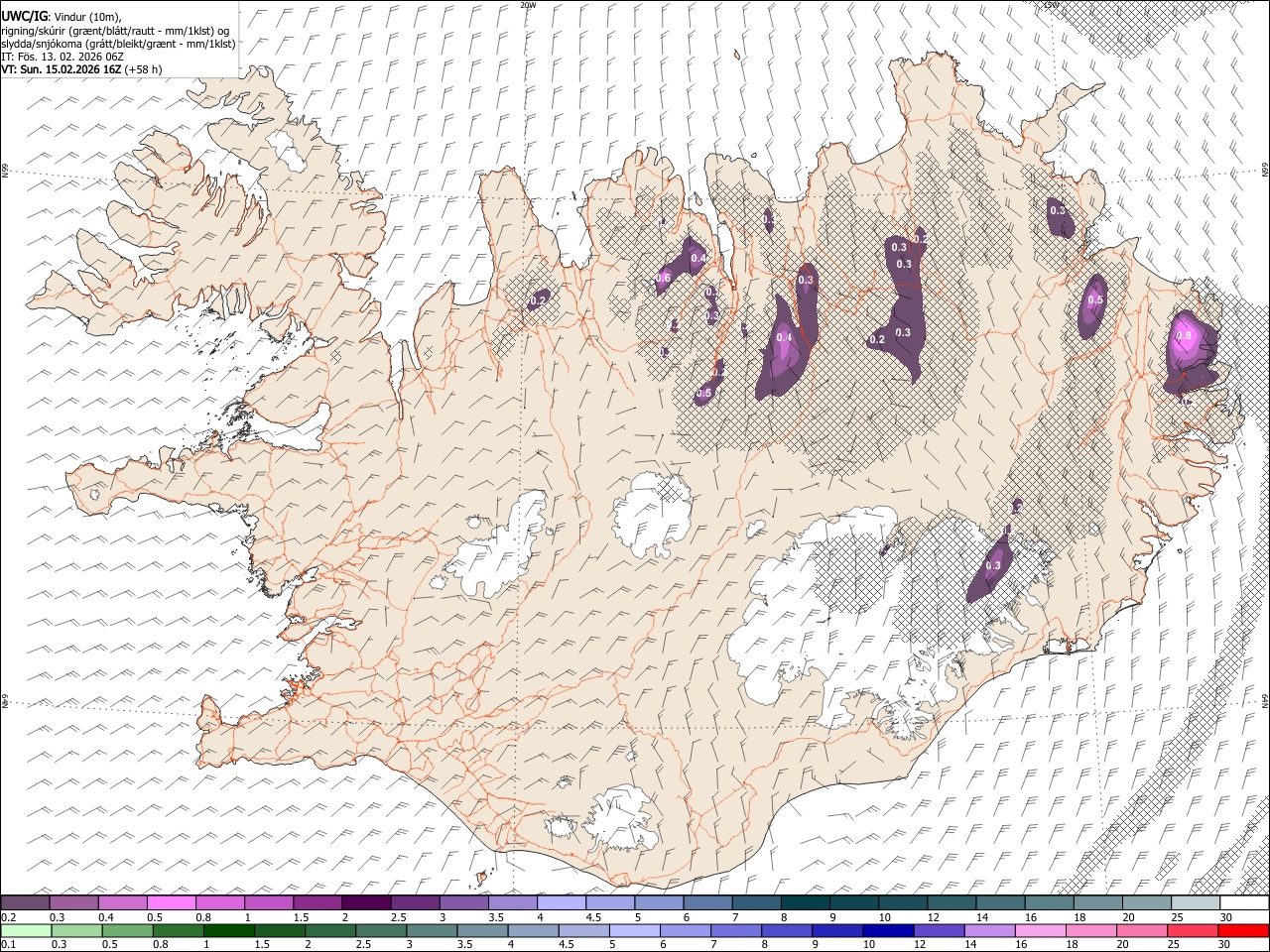Select the top-row legend swatch between 25 and 30

tap(1196, 902)
